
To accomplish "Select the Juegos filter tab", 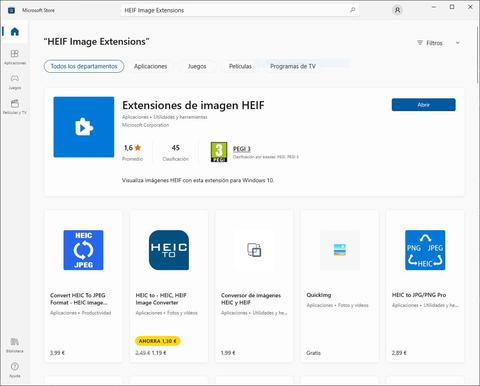I will (x=197, y=66).
